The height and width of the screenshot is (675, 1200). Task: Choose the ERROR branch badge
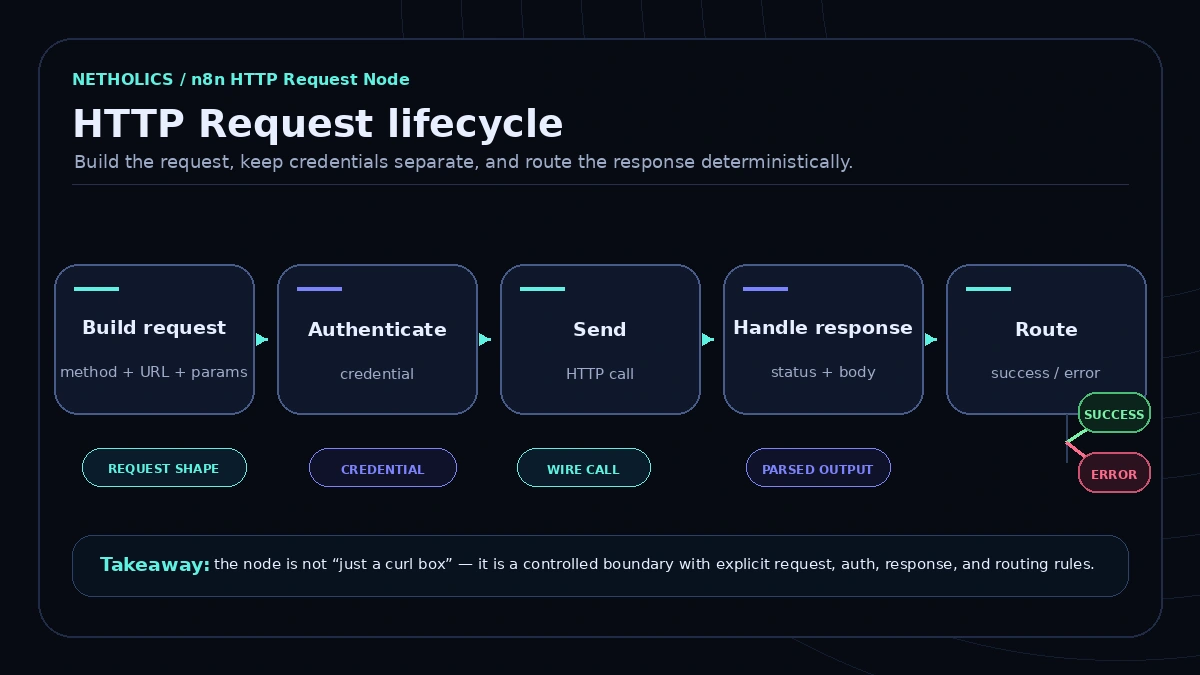1114,473
